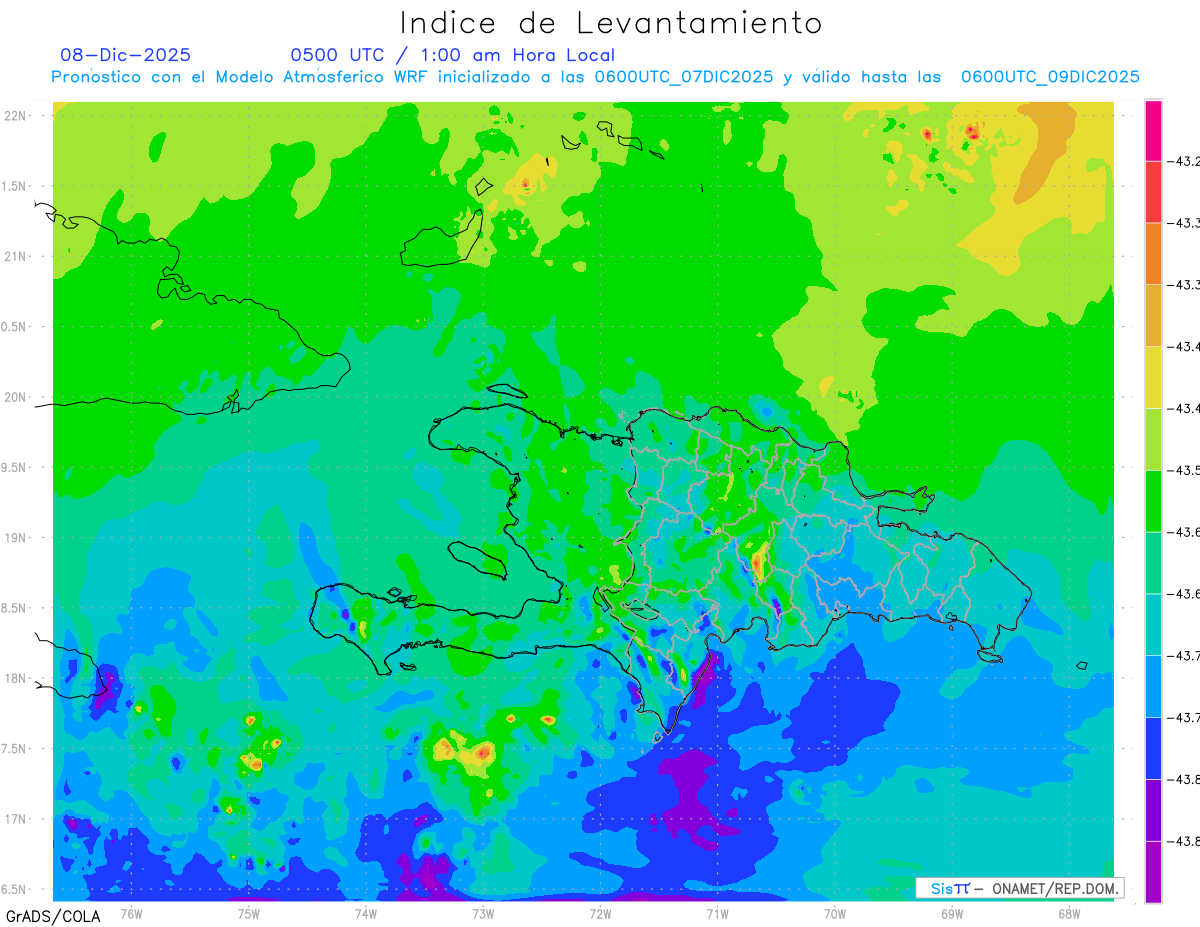Click the '22N' latitude label

pos(15,116)
